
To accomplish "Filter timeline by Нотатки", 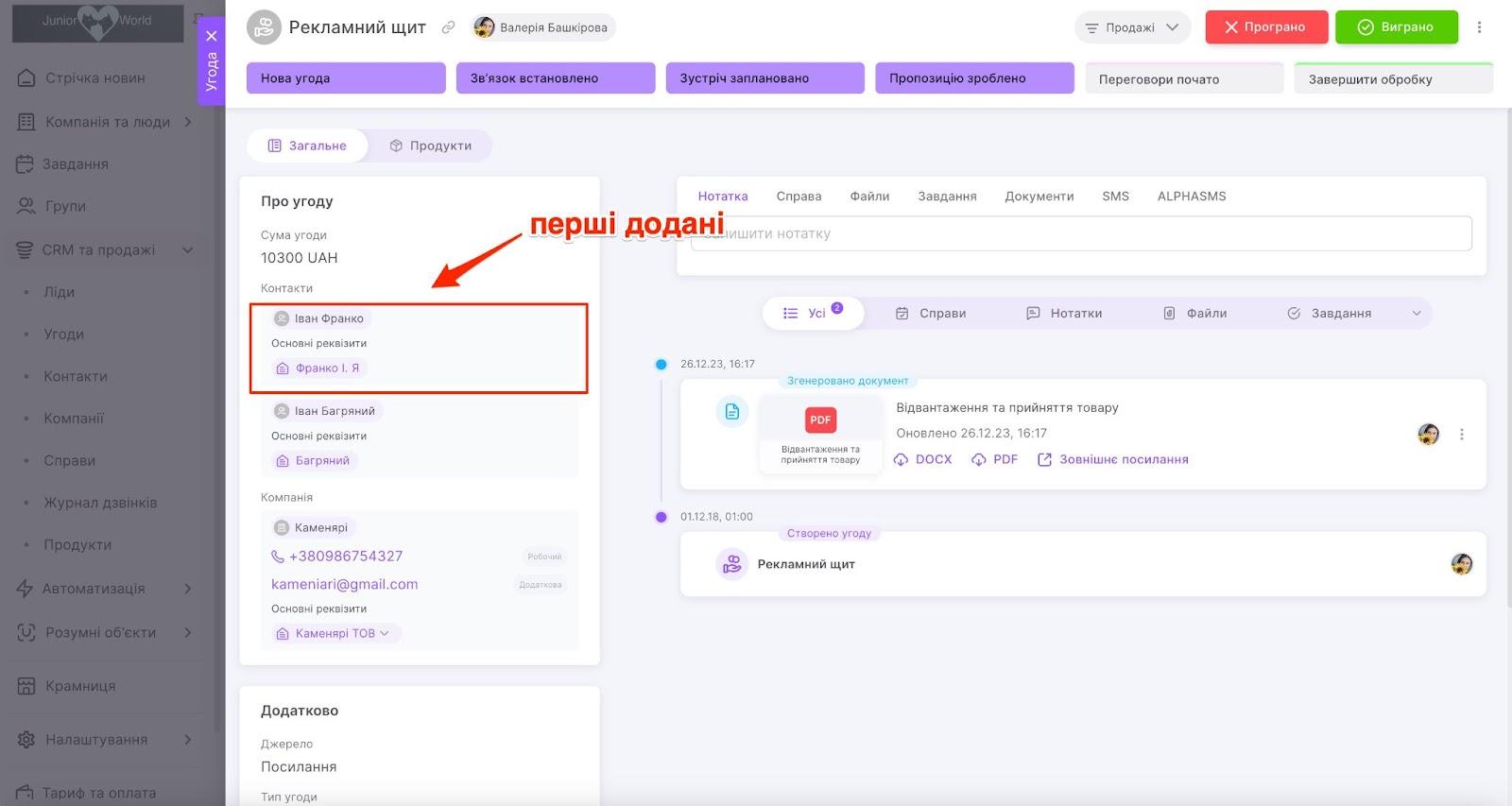I will [1064, 314].
